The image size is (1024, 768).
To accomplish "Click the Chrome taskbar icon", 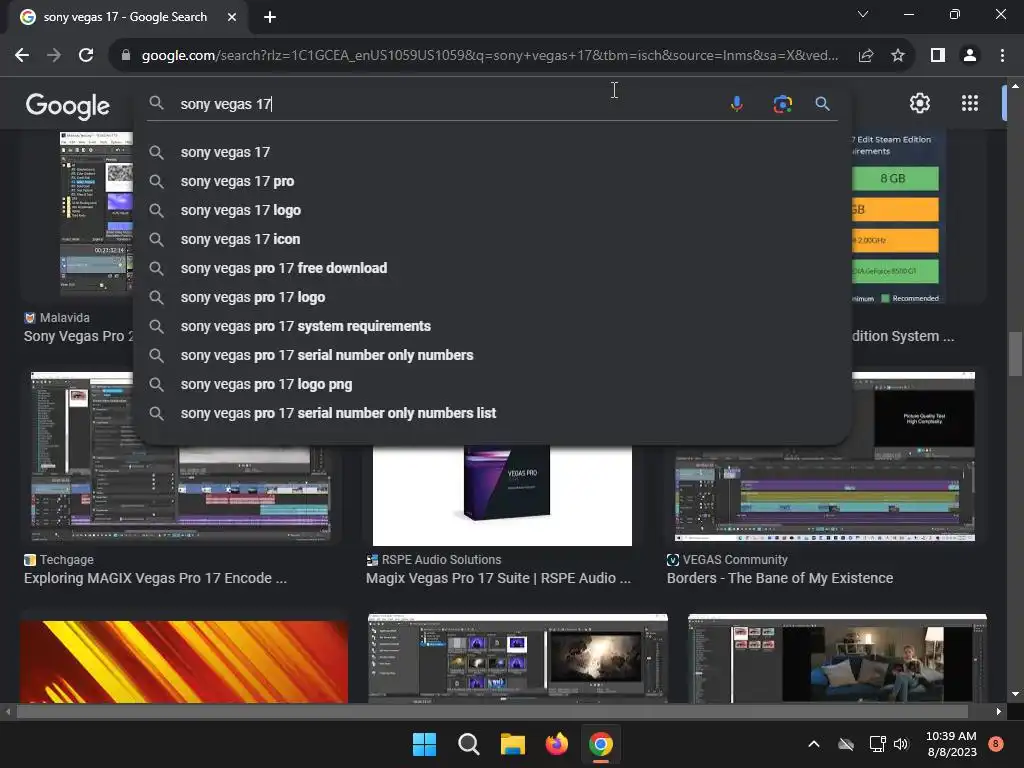I will pyautogui.click(x=601, y=744).
